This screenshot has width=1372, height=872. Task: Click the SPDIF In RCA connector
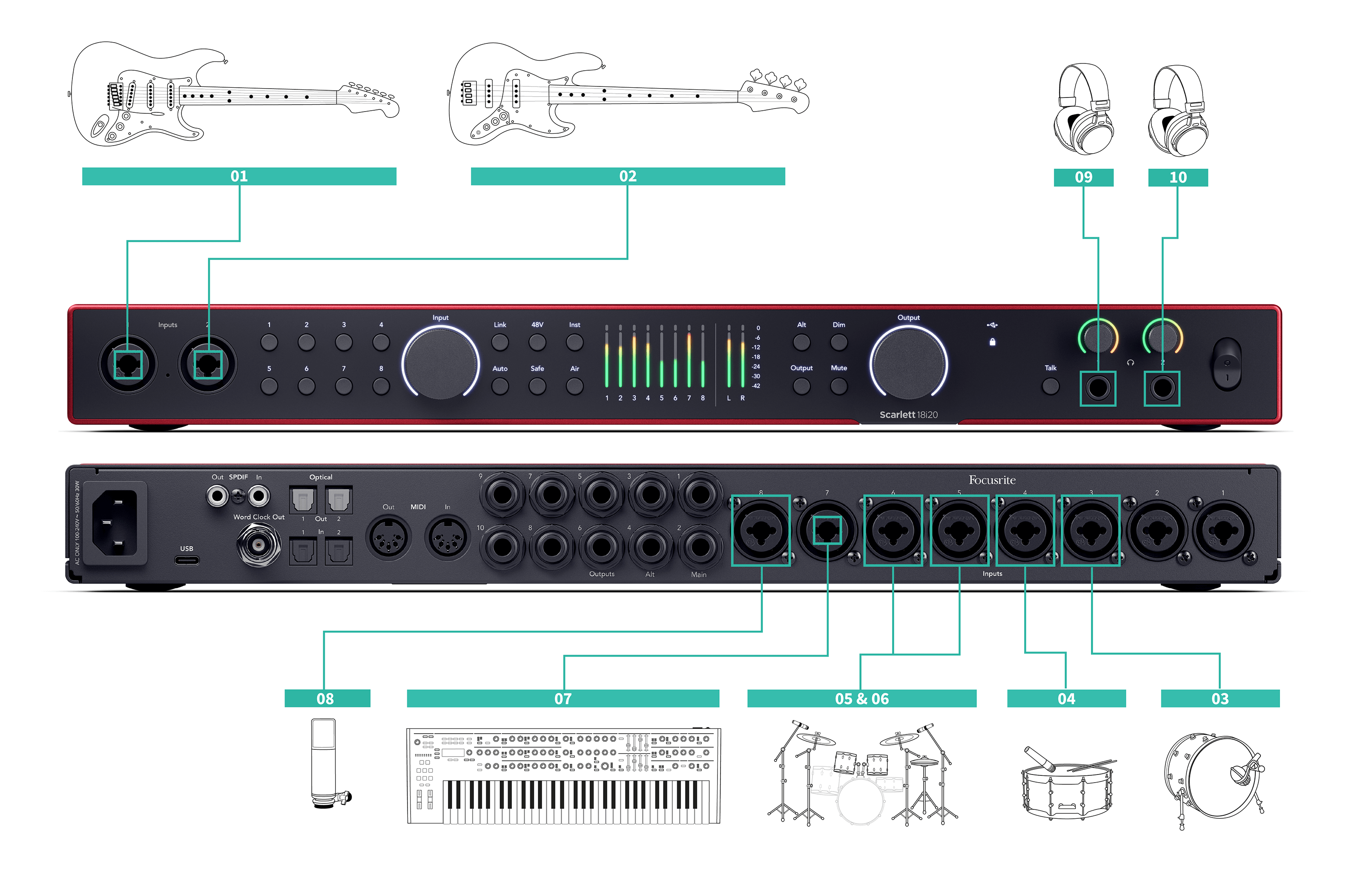[x=258, y=496]
